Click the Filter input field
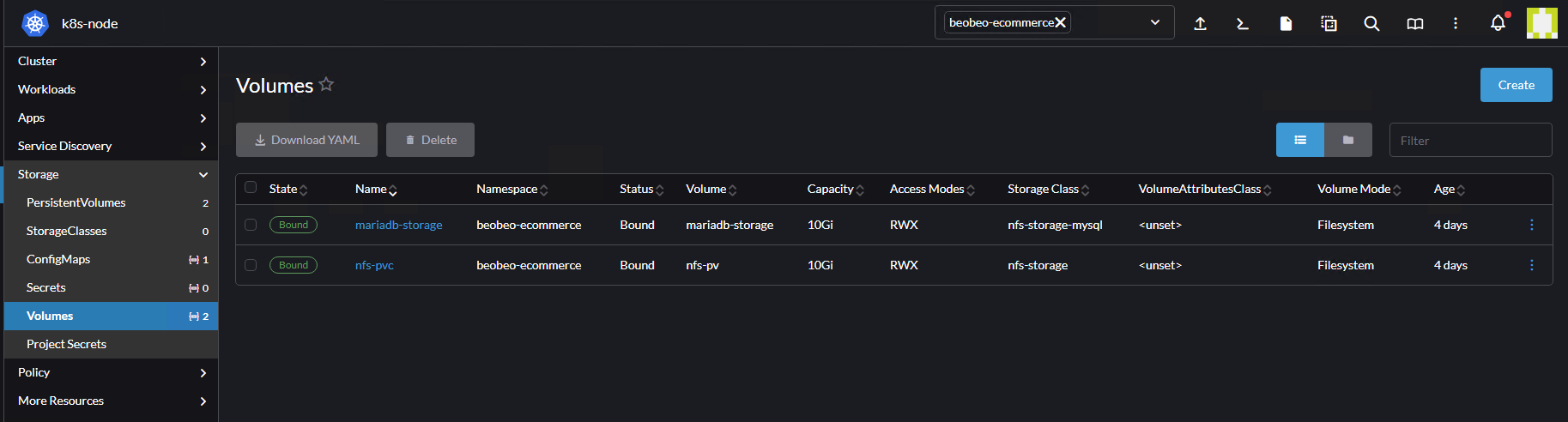The width and height of the screenshot is (1568, 422). pyautogui.click(x=1469, y=140)
